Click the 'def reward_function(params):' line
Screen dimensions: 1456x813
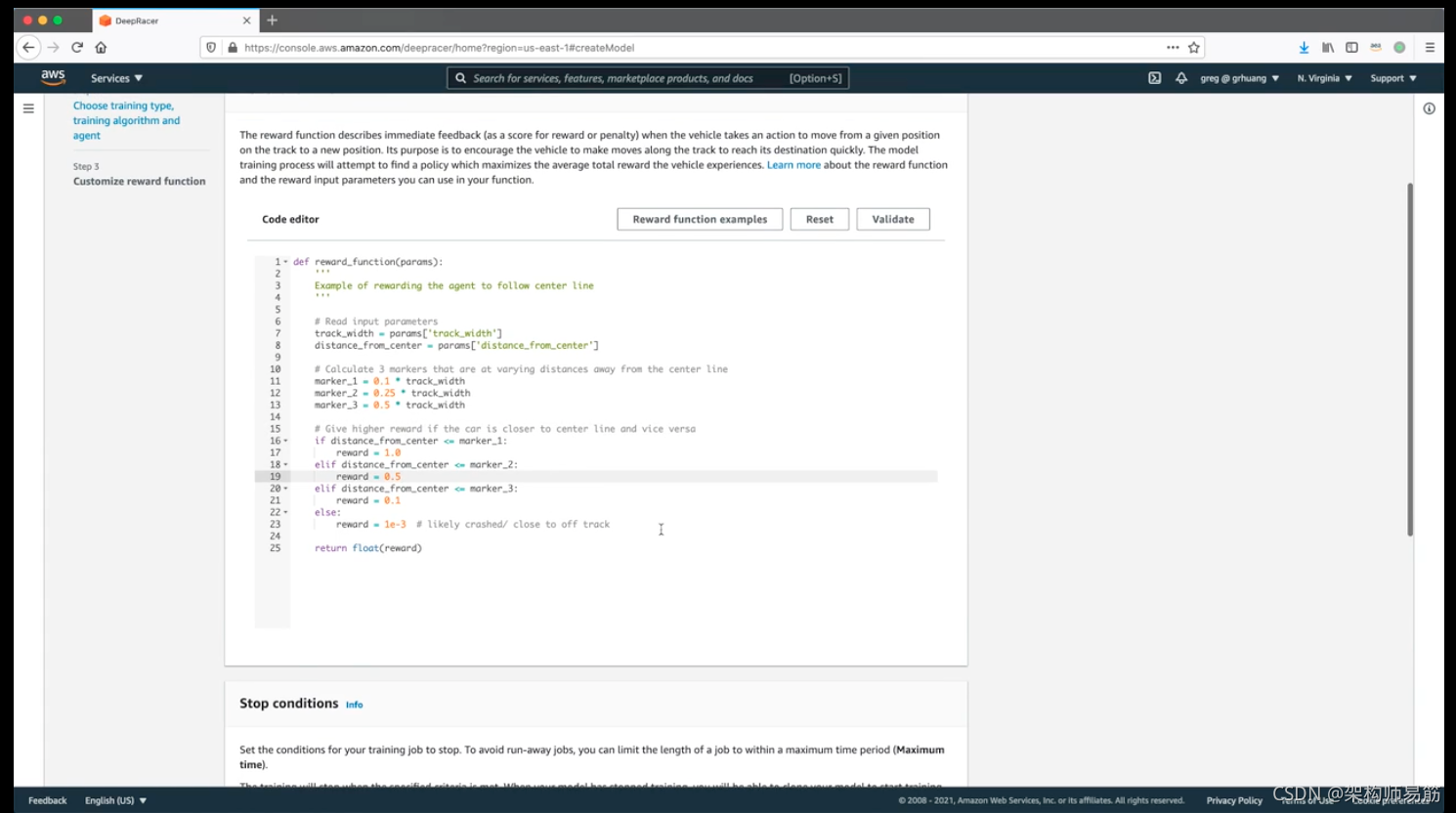[368, 262]
